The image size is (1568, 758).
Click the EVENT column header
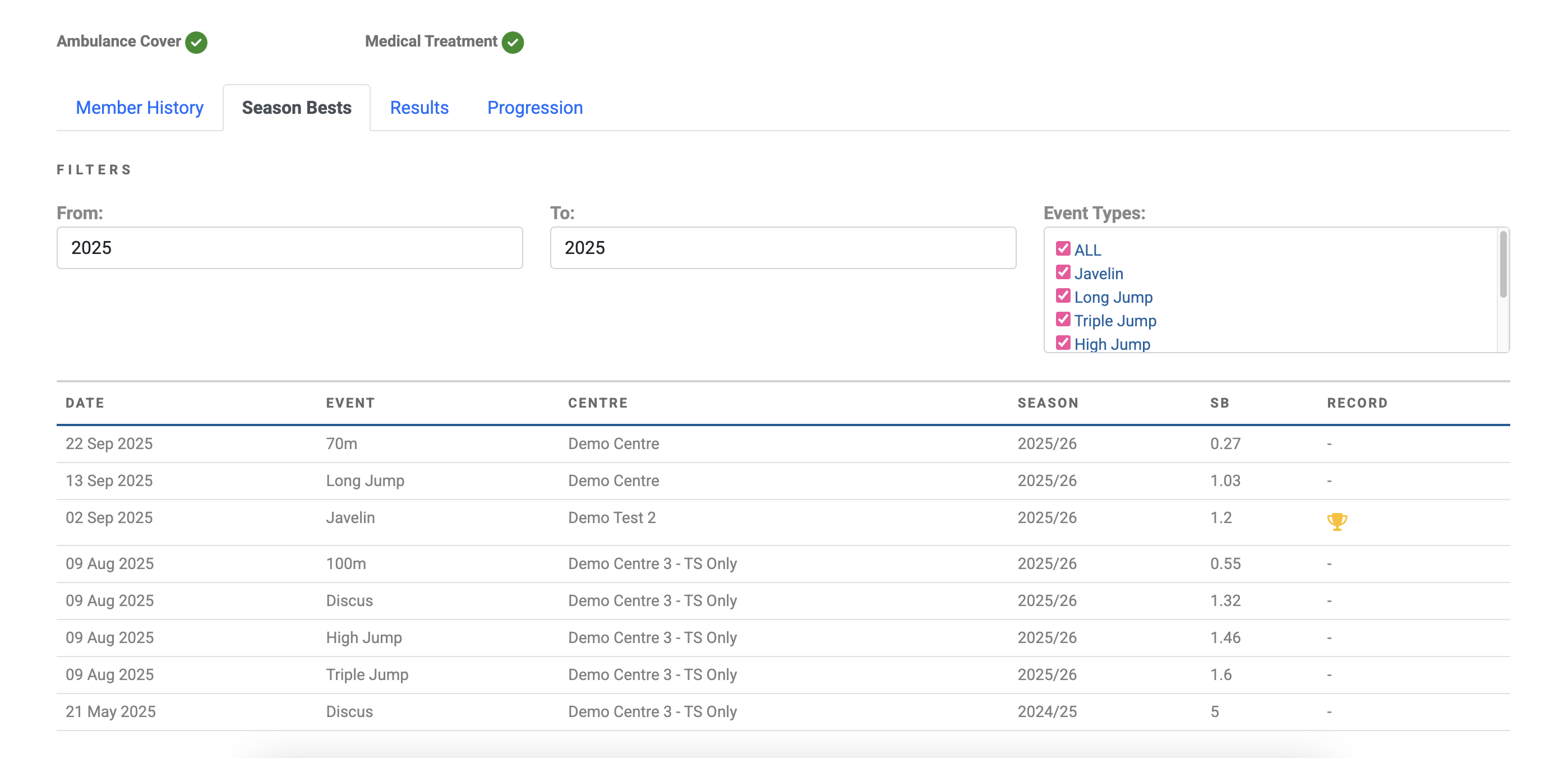point(351,403)
